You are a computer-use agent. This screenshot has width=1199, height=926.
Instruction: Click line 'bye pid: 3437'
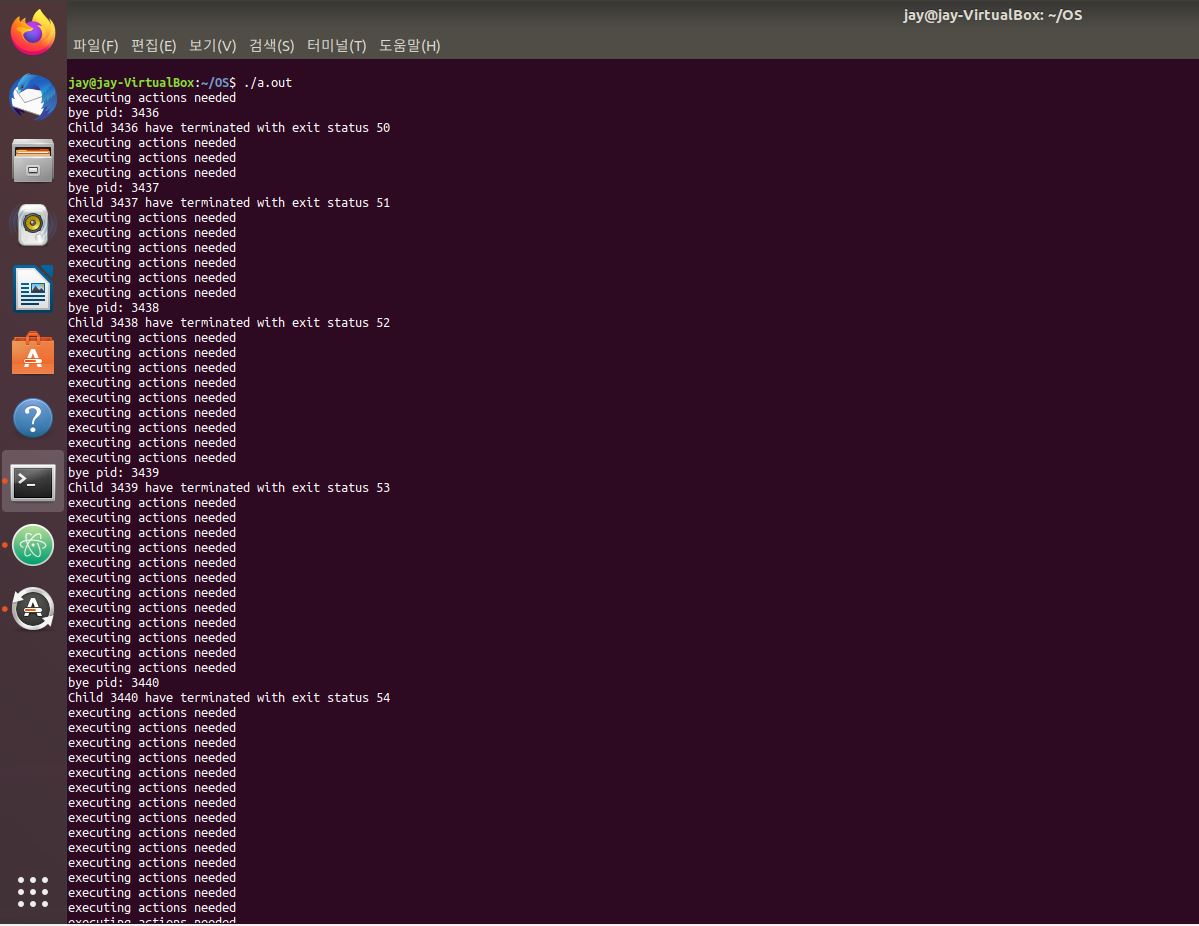coord(114,188)
